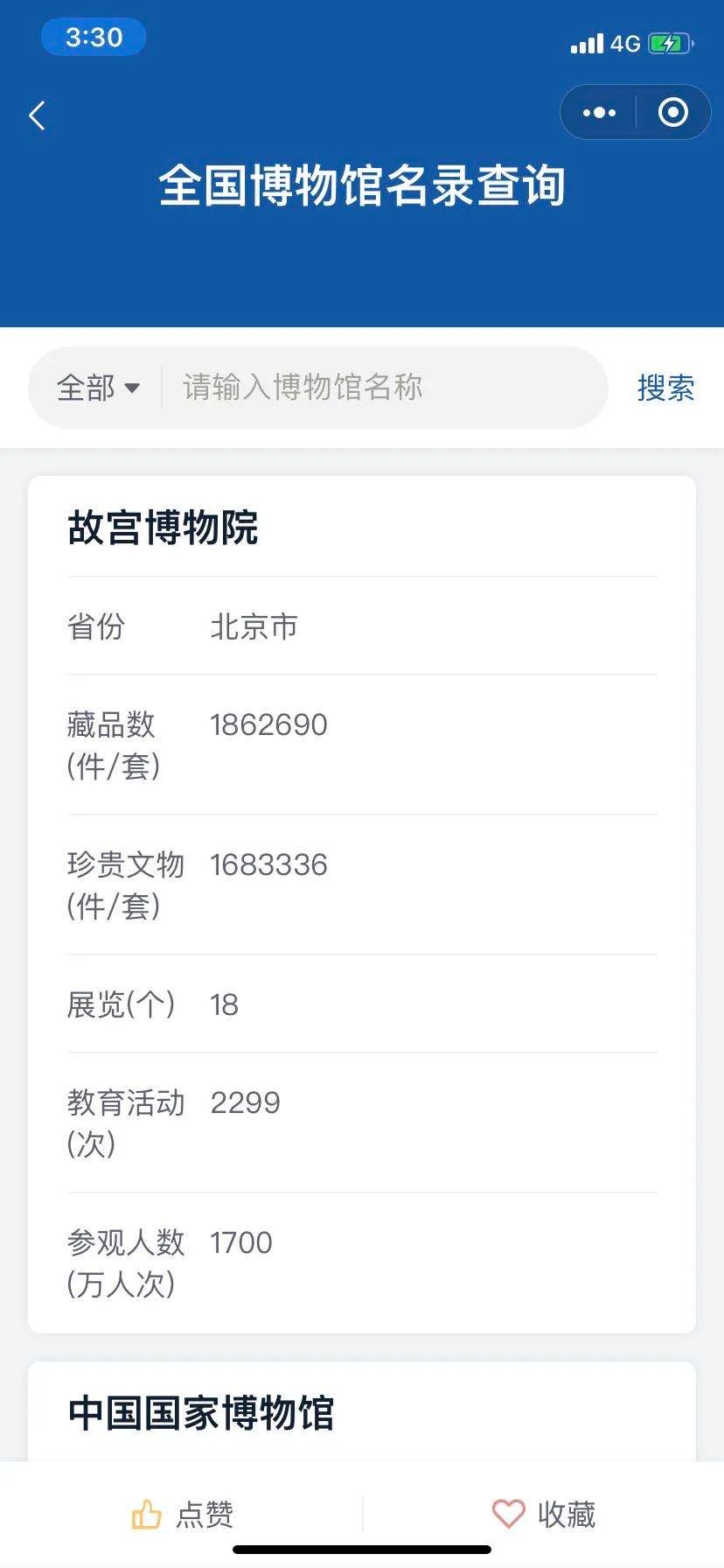Image resolution: width=724 pixels, height=1568 pixels.
Task: Tap the heart favorite icon
Action: [508, 1514]
